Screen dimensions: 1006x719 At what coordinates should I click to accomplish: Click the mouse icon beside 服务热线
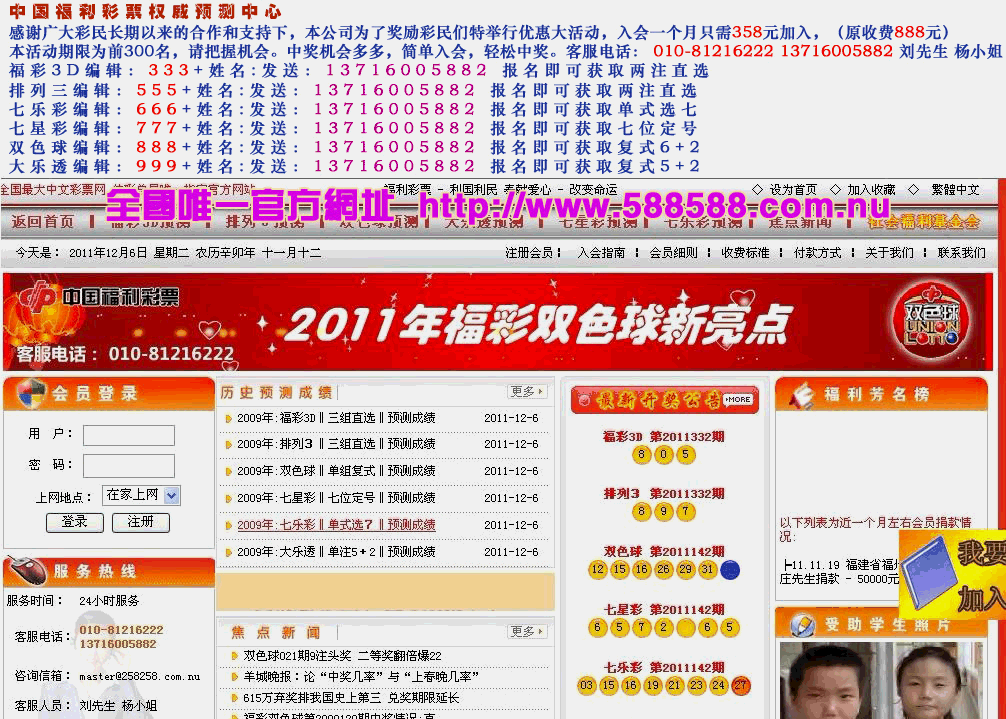click(x=28, y=570)
